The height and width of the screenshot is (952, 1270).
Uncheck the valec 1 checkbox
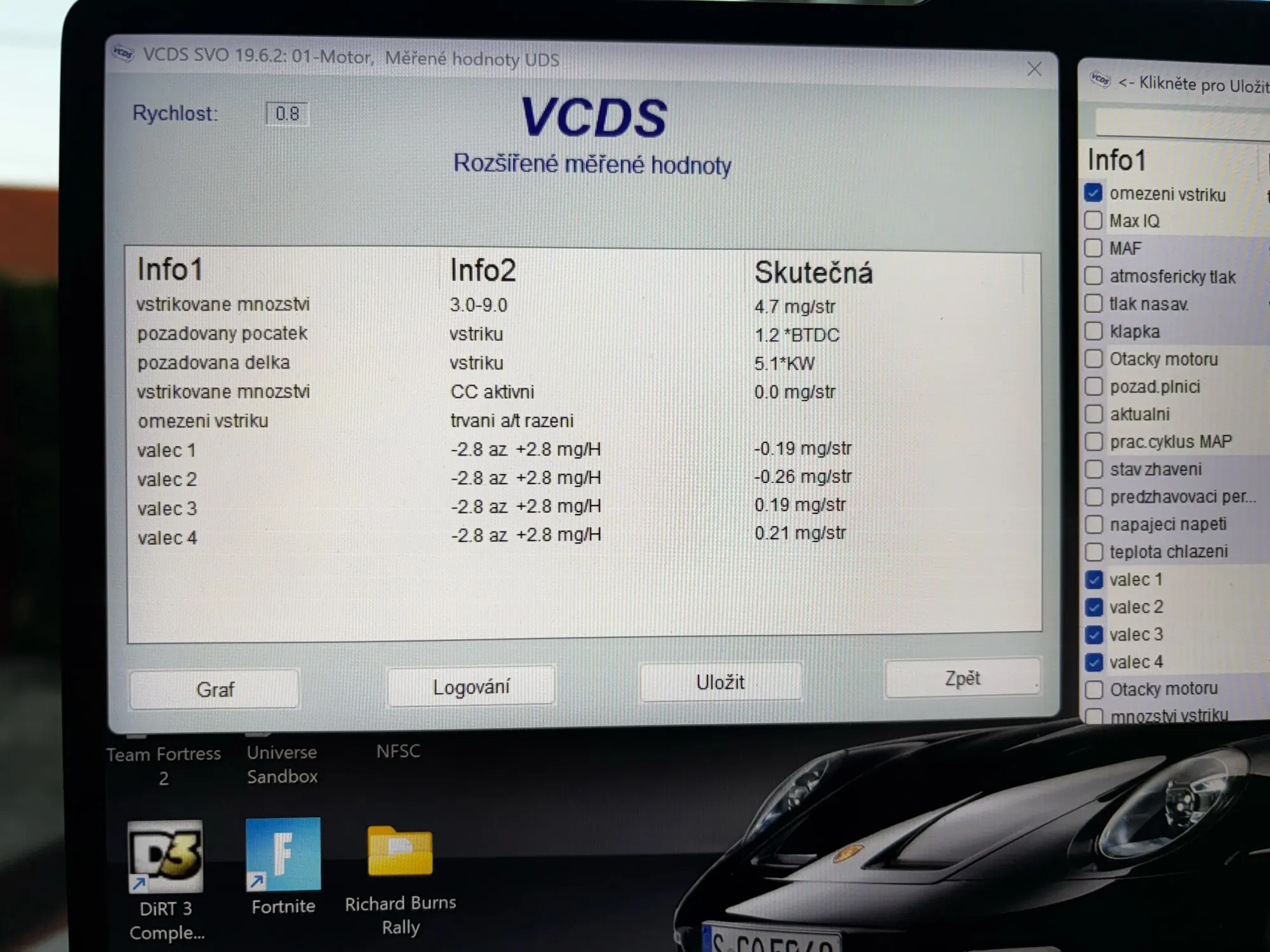click(x=1094, y=579)
